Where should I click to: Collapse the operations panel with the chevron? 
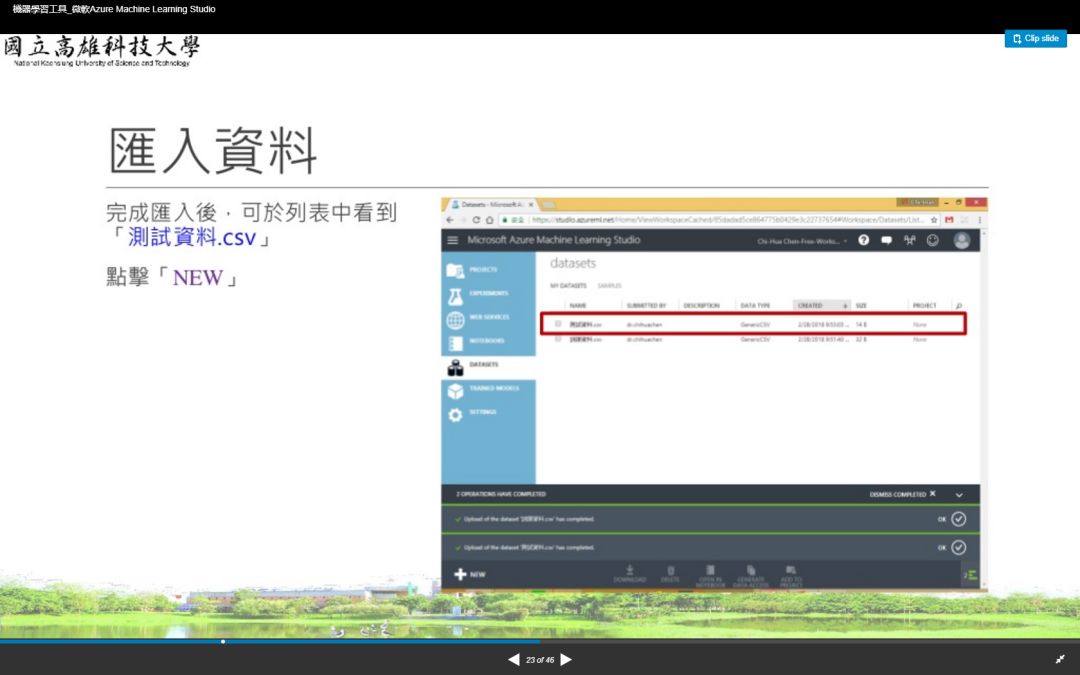point(959,495)
